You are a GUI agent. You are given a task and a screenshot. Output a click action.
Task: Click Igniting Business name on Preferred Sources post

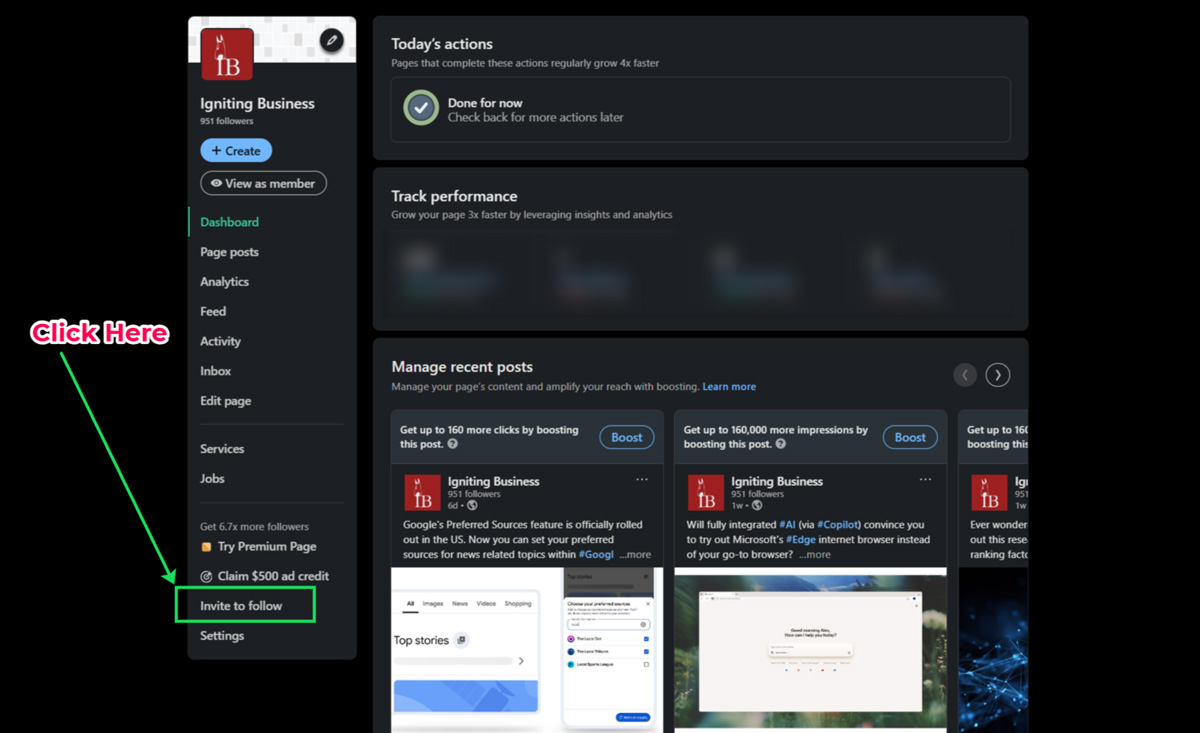pos(493,481)
